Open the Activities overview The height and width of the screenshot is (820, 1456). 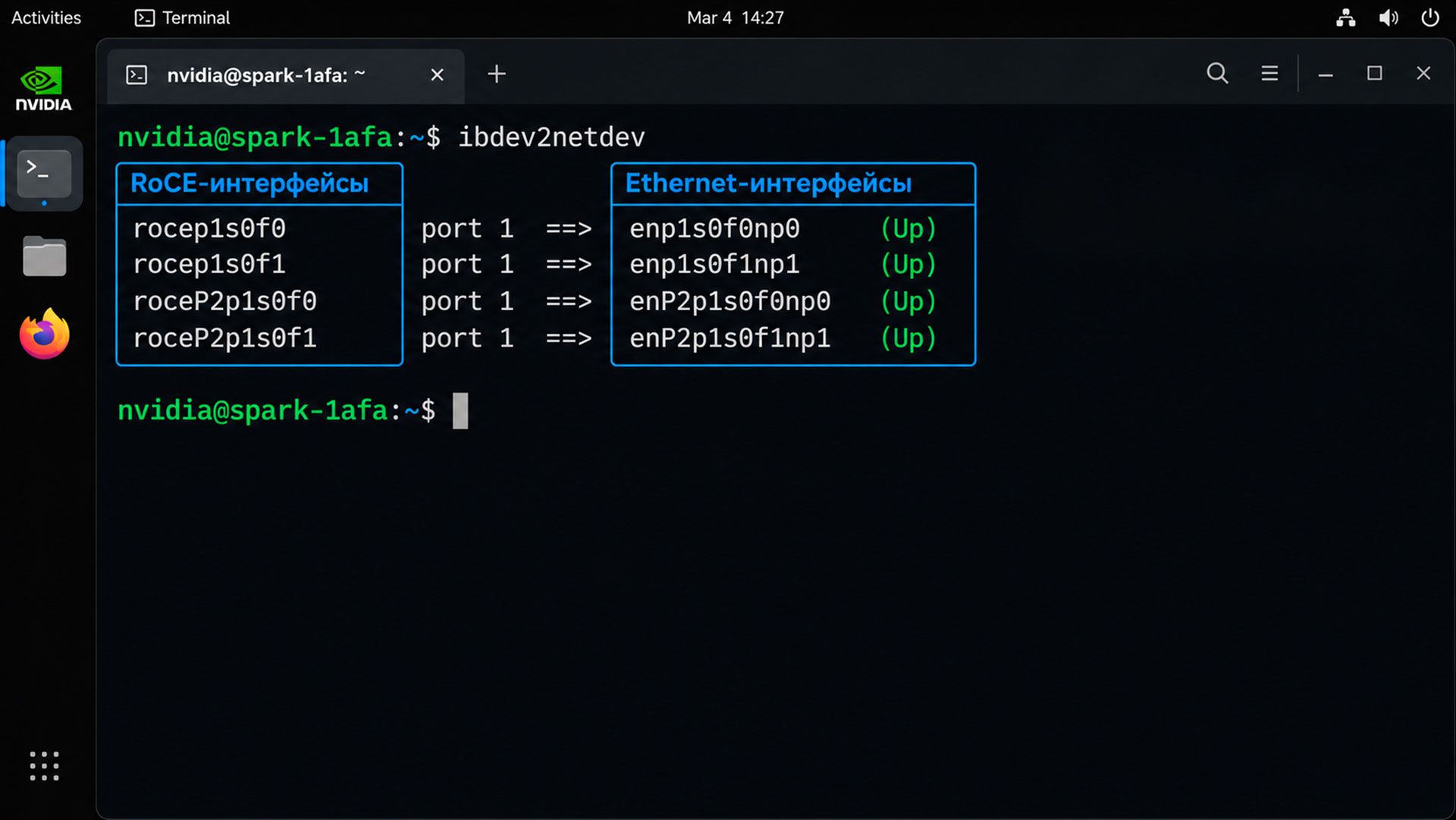(x=46, y=17)
